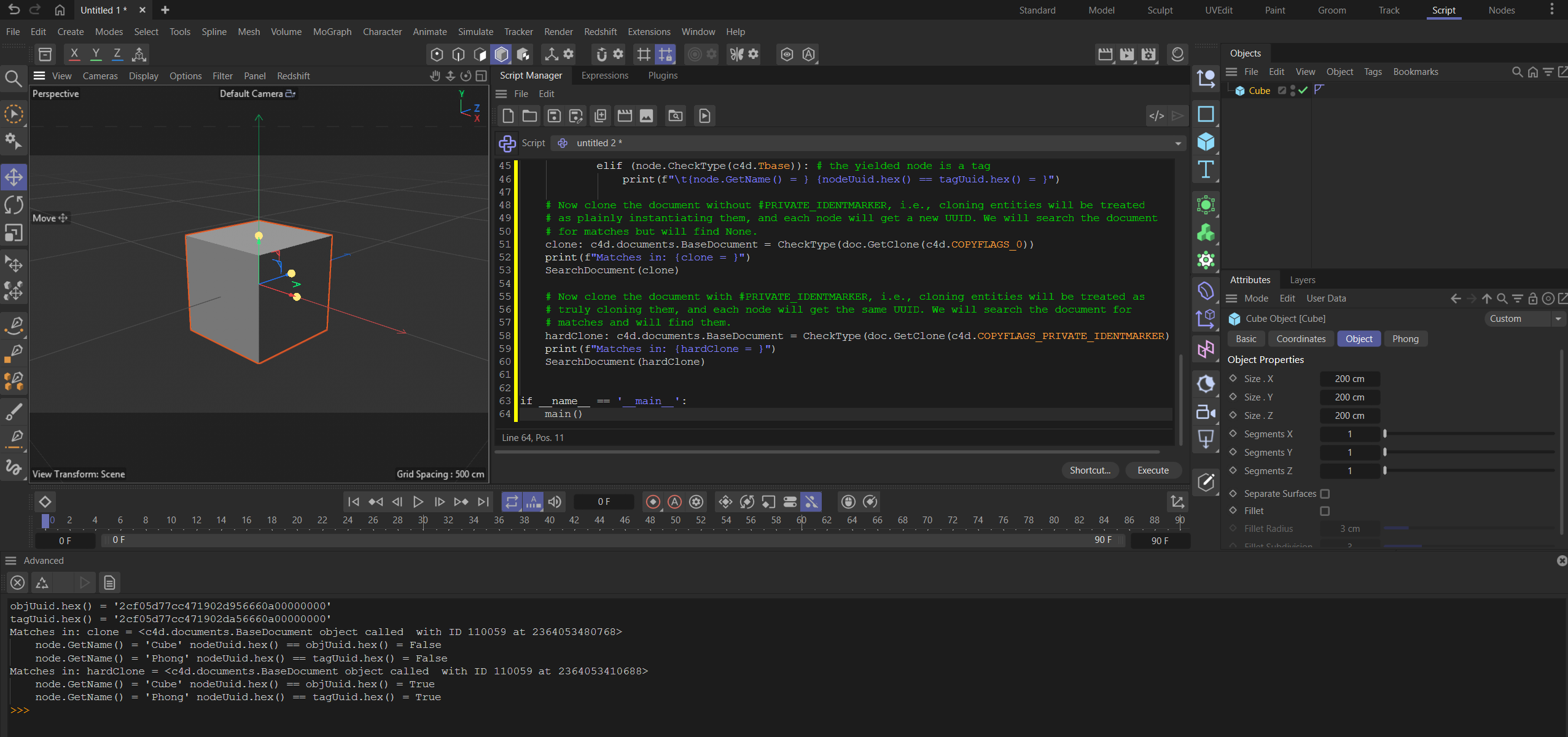Image resolution: width=1568 pixels, height=737 pixels.
Task: Click the new script file icon
Action: click(507, 116)
